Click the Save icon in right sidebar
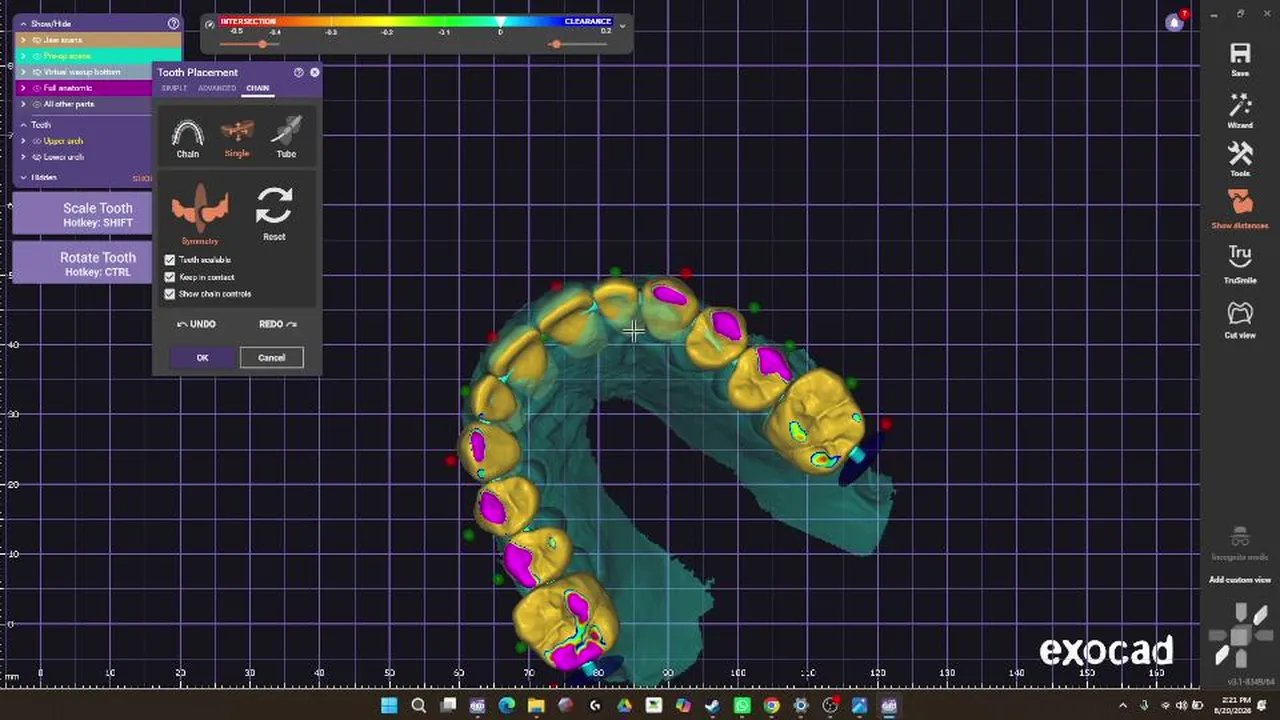Image resolution: width=1280 pixels, height=720 pixels. (x=1240, y=54)
